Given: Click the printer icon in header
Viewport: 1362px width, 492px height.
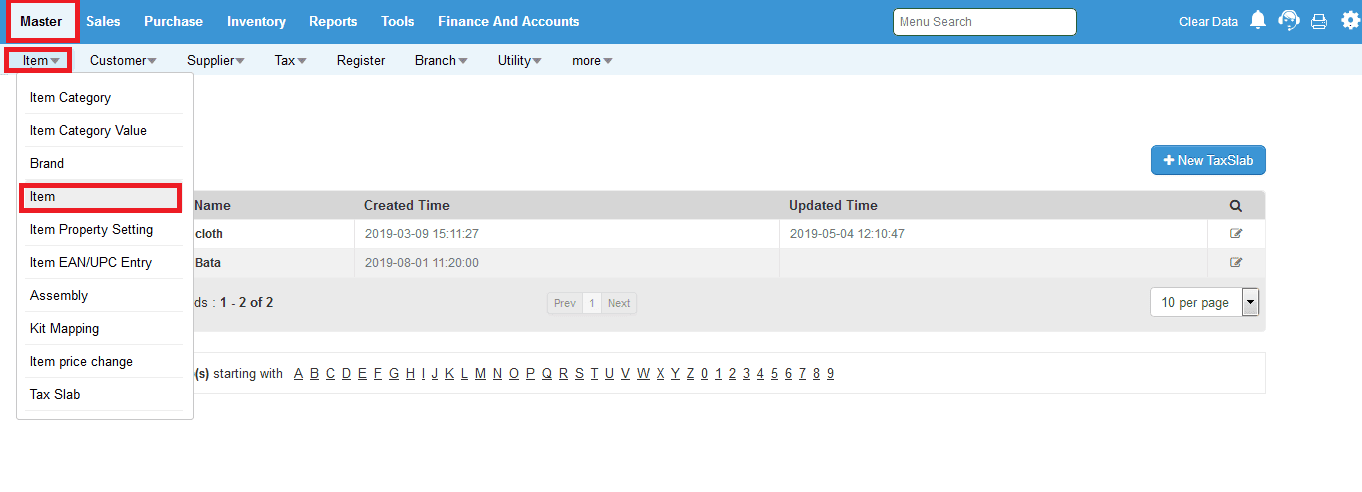Looking at the screenshot, I should pyautogui.click(x=1319, y=21).
